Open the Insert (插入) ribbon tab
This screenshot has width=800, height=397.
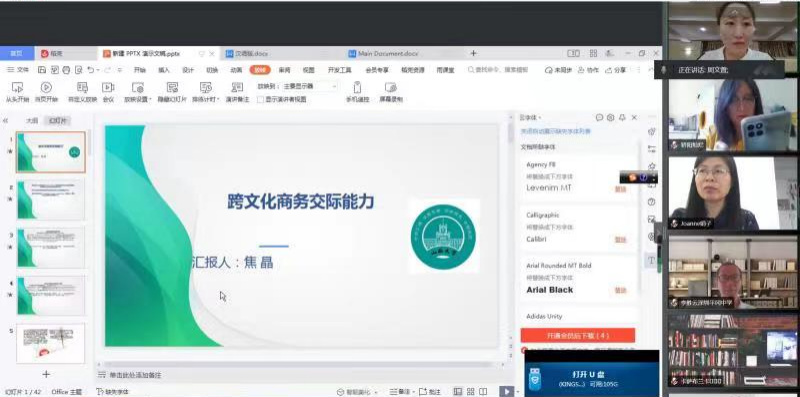(164, 70)
